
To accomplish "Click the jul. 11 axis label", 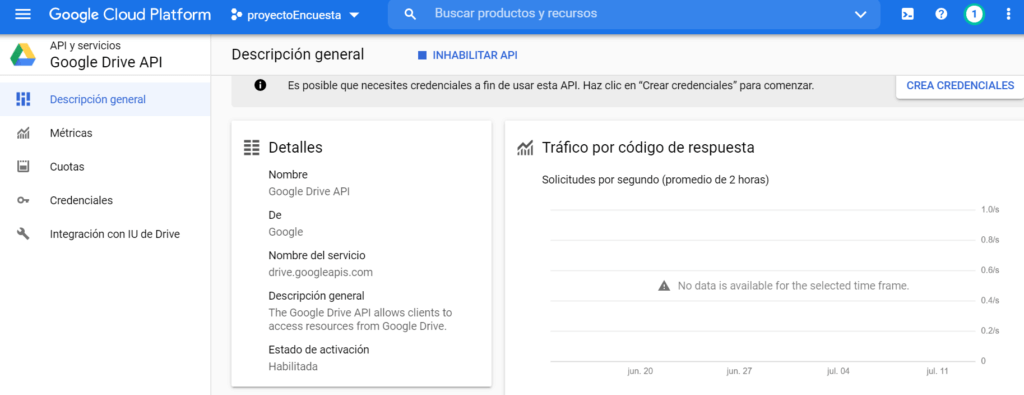I will 937,371.
